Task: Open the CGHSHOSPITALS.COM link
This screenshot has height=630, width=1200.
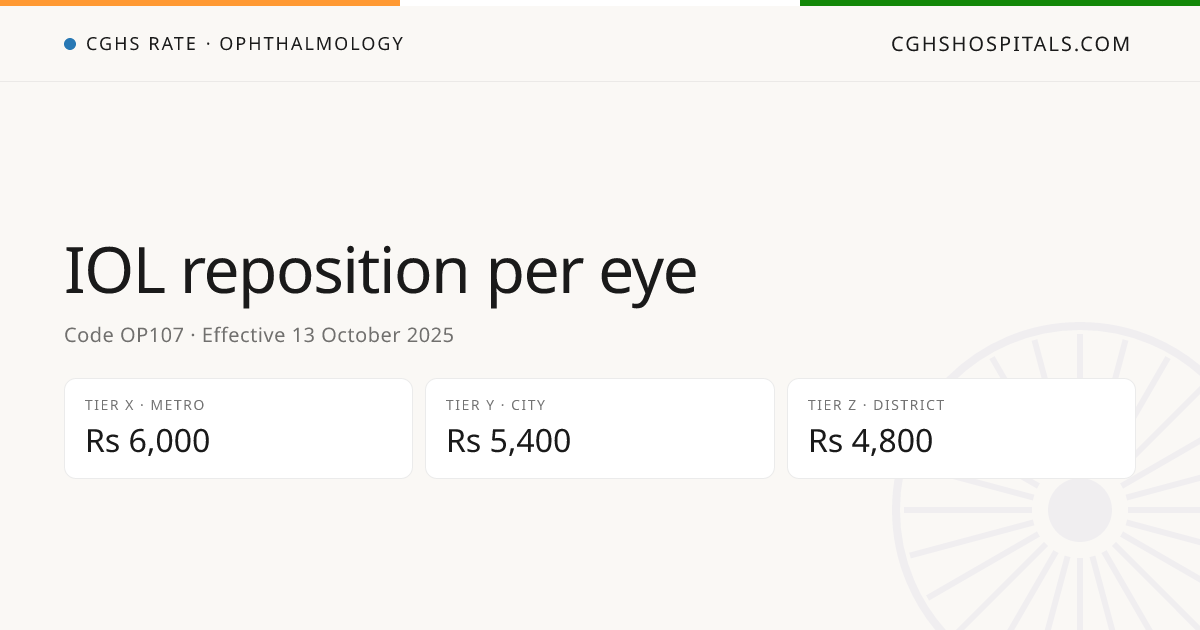Action: click(x=1011, y=44)
